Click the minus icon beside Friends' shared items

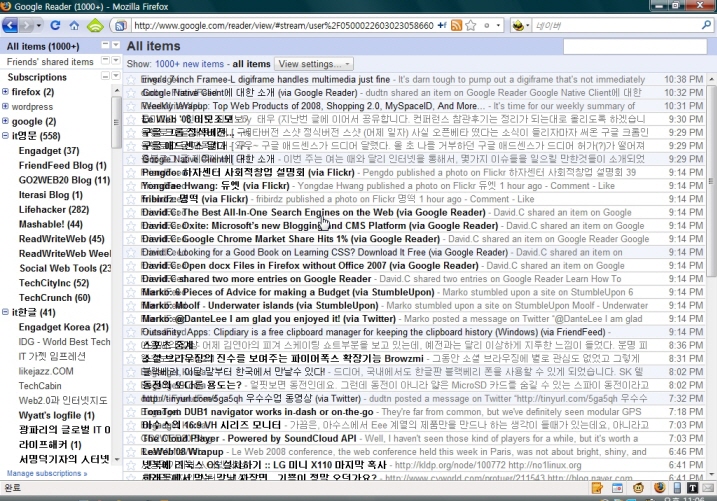pos(105,60)
